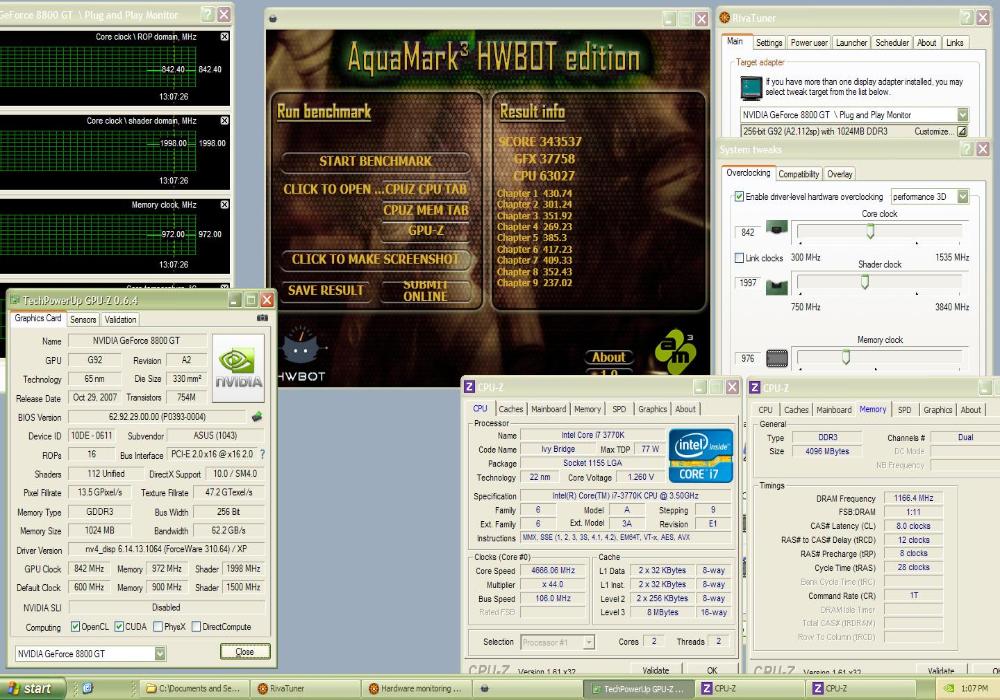Click the green AquaMark am3 logo
Screen dimensions: 1000x700
tap(674, 351)
